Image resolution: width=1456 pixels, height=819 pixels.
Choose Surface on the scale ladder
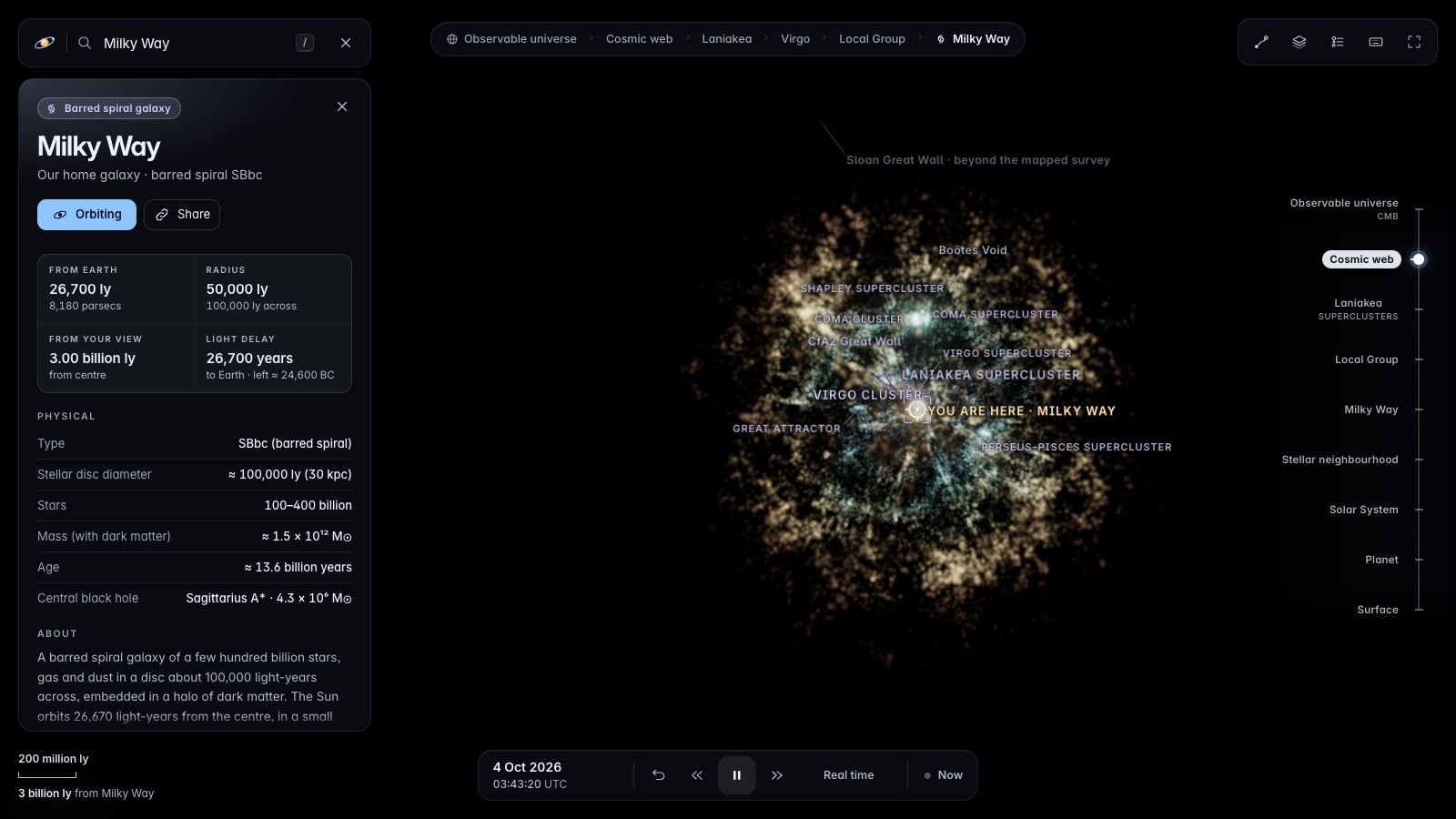pos(1378,610)
